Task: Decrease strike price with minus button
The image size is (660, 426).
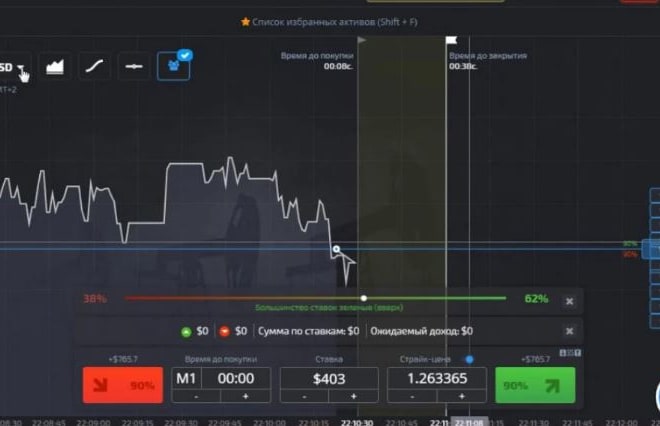Action: point(412,396)
